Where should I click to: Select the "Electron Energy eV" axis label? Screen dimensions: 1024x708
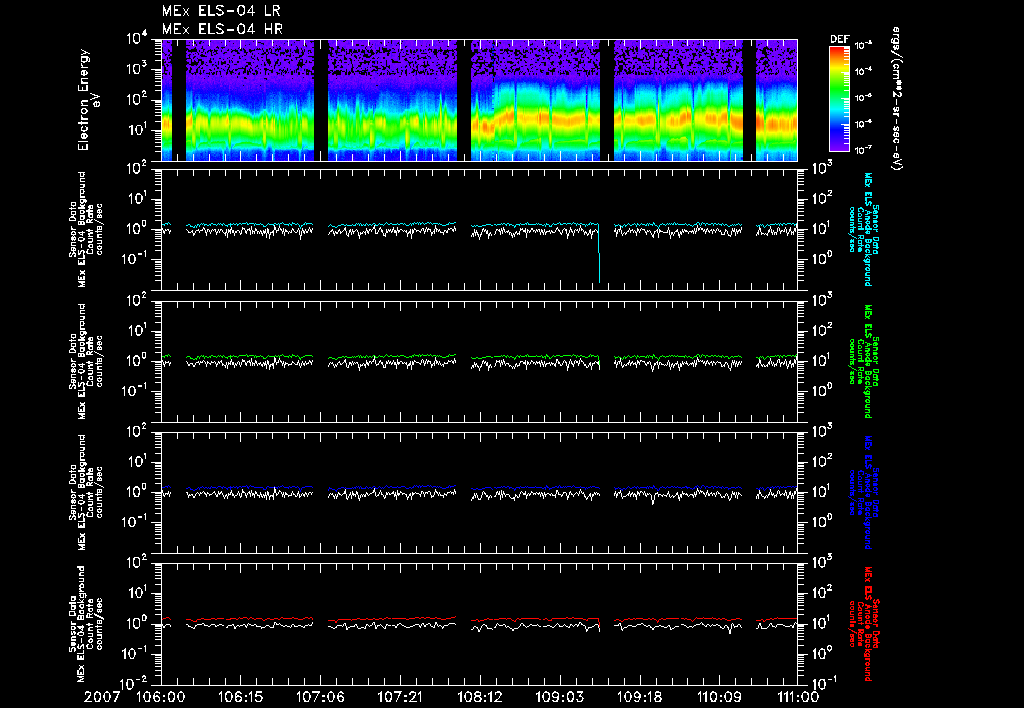click(89, 100)
